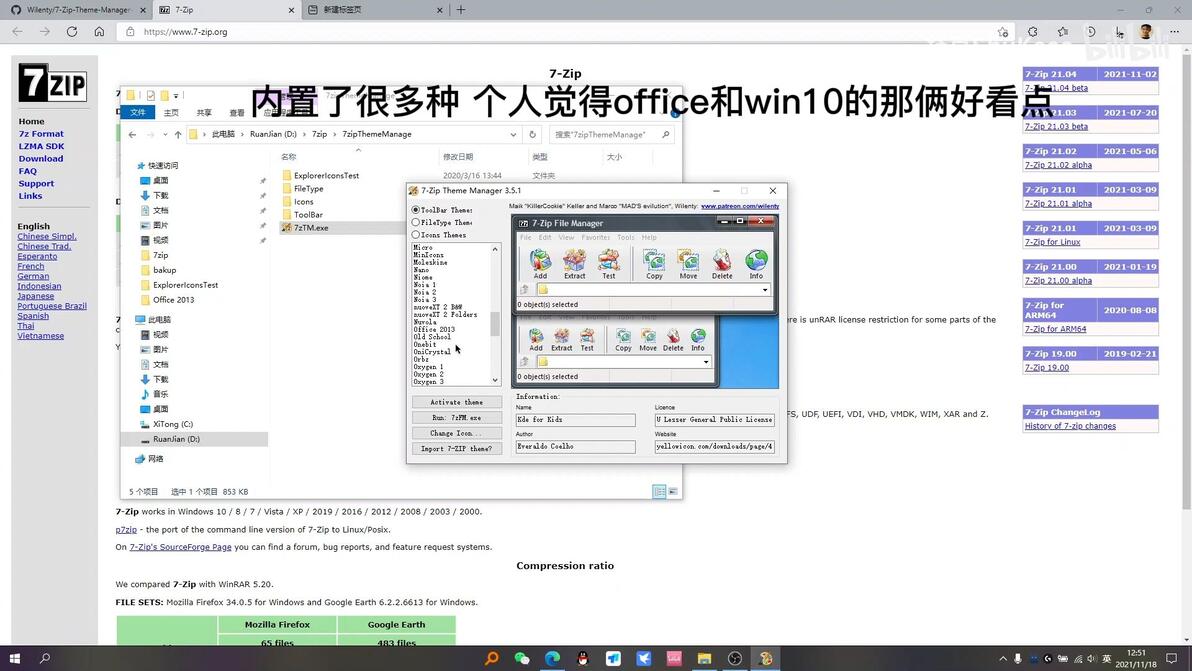The width and height of the screenshot is (1192, 671).
Task: Select Moleskine in the theme list
Action: (x=430, y=262)
